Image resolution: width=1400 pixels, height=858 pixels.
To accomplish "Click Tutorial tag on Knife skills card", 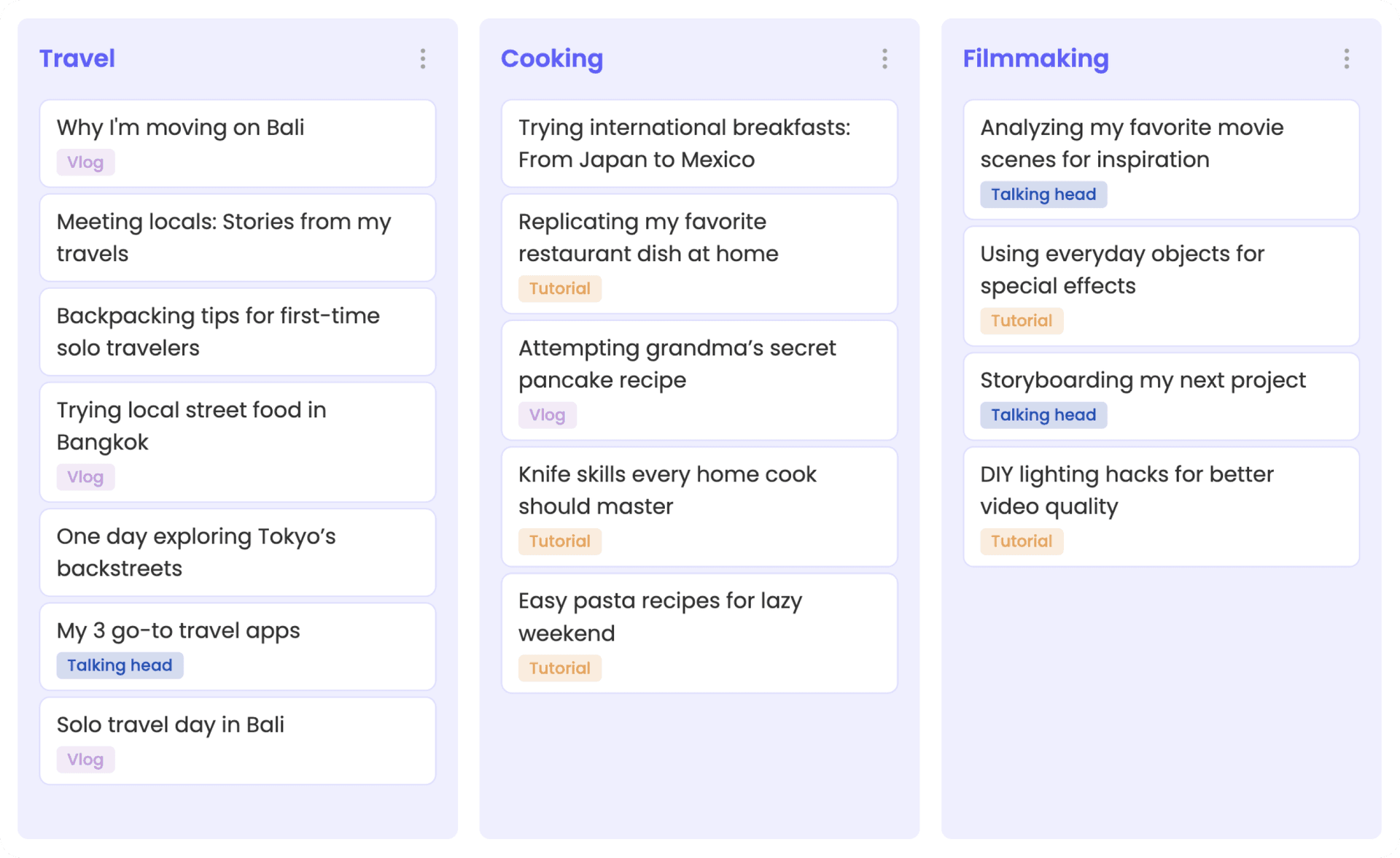I will point(559,541).
